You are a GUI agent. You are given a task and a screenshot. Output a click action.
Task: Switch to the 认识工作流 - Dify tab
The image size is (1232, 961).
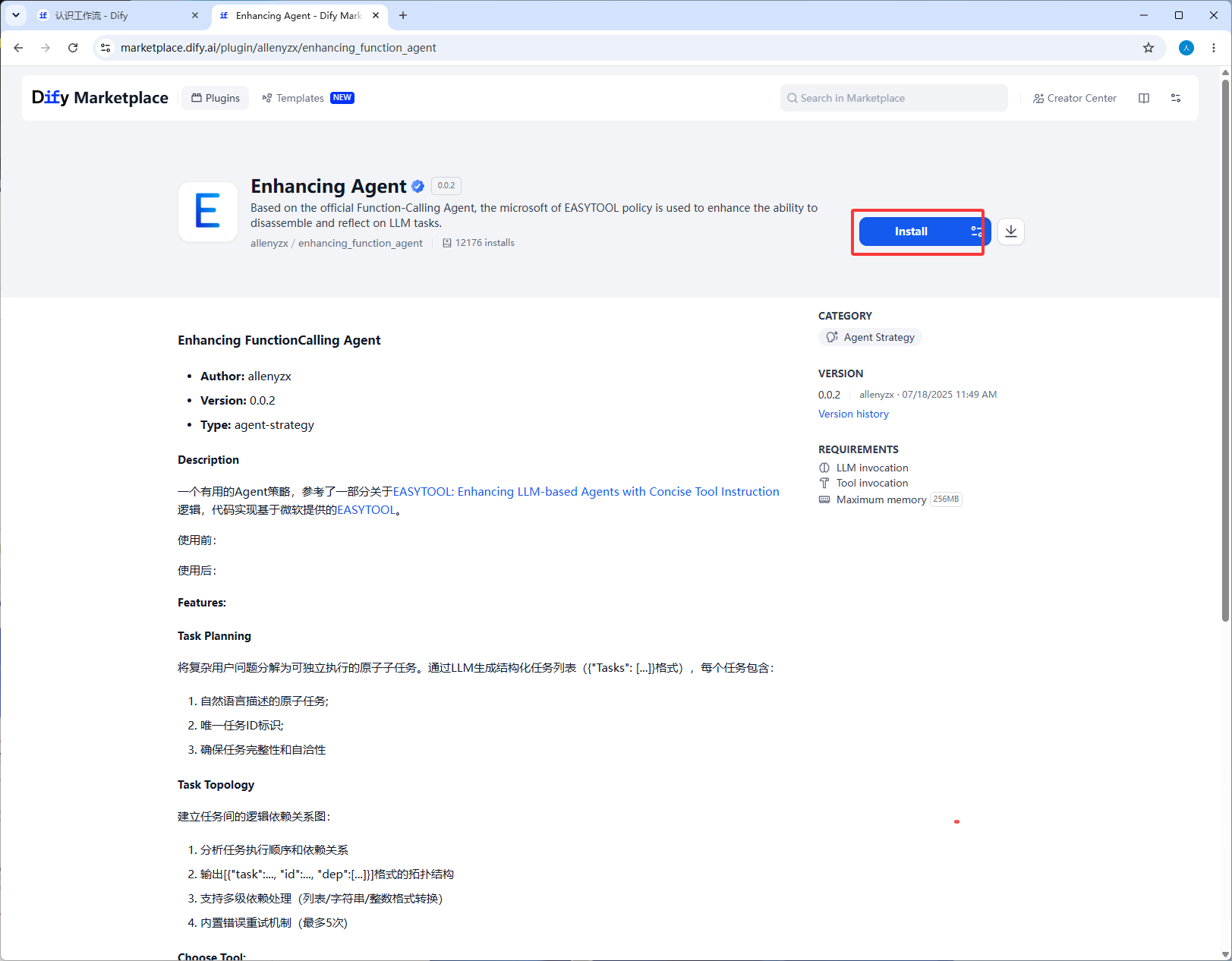pyautogui.click(x=118, y=15)
